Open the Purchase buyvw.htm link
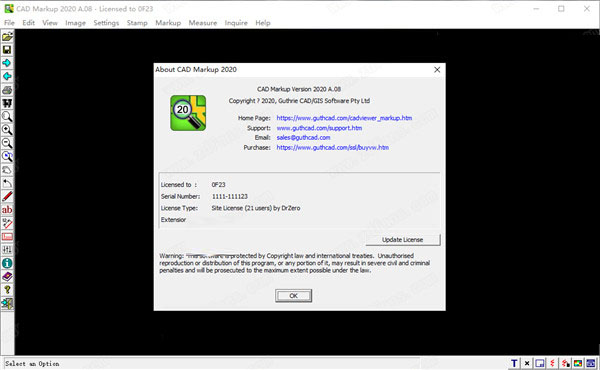The height and width of the screenshot is (370, 600). (x=333, y=147)
